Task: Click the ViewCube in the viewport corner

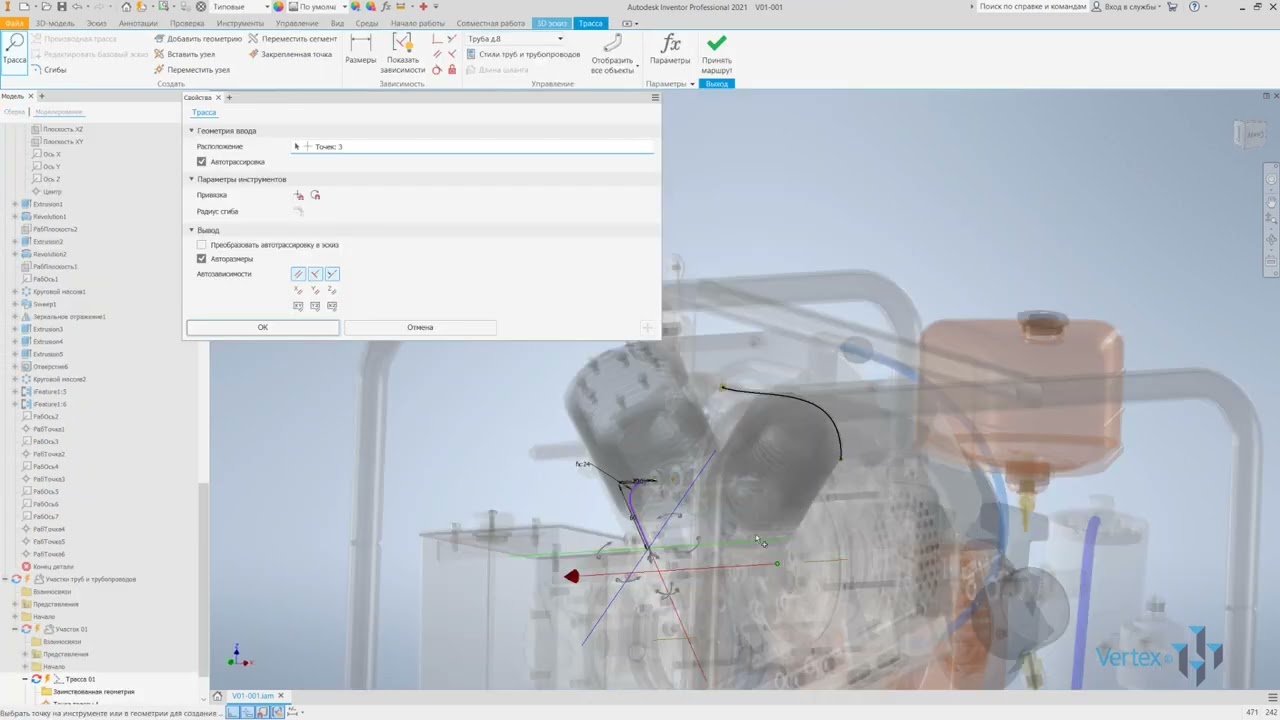Action: click(1249, 134)
